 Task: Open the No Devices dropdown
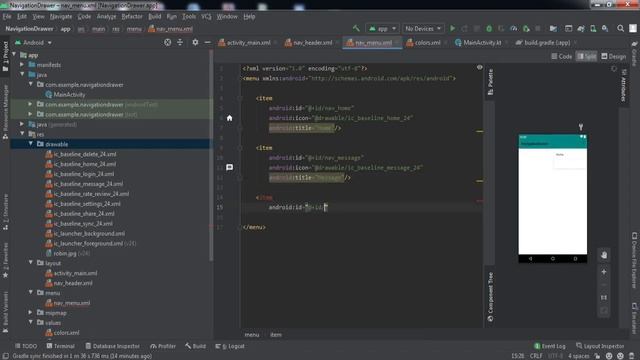pos(423,29)
